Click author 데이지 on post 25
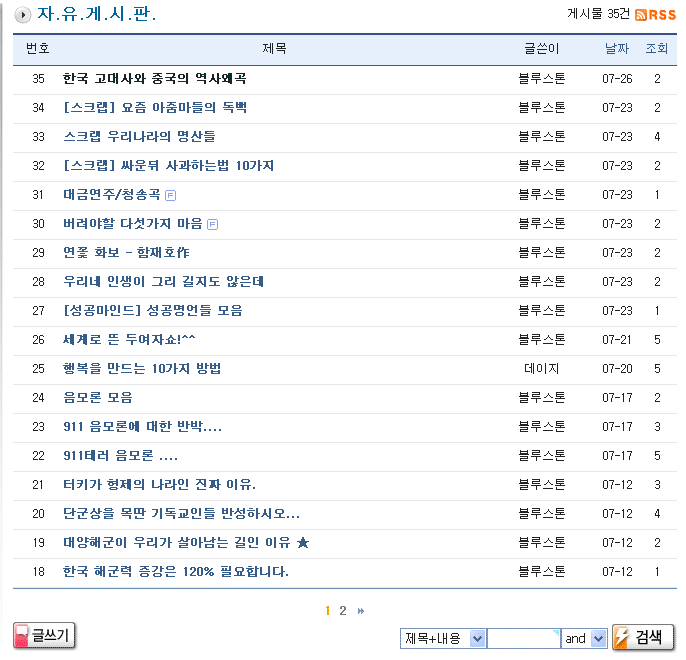 click(542, 369)
